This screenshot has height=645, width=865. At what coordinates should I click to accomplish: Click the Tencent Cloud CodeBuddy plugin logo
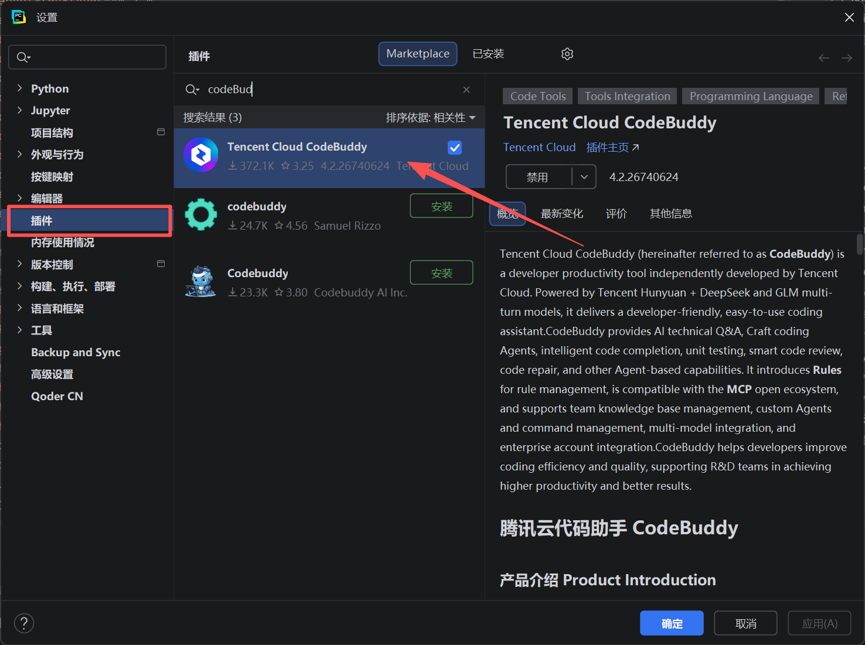click(x=201, y=155)
